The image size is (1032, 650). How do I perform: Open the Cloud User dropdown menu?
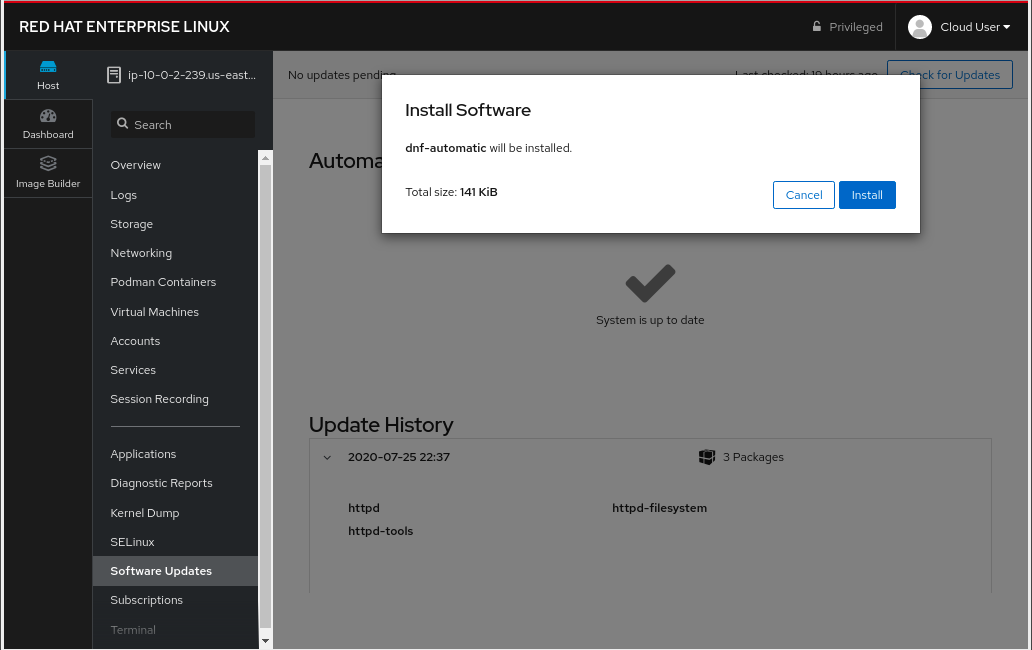[975, 27]
